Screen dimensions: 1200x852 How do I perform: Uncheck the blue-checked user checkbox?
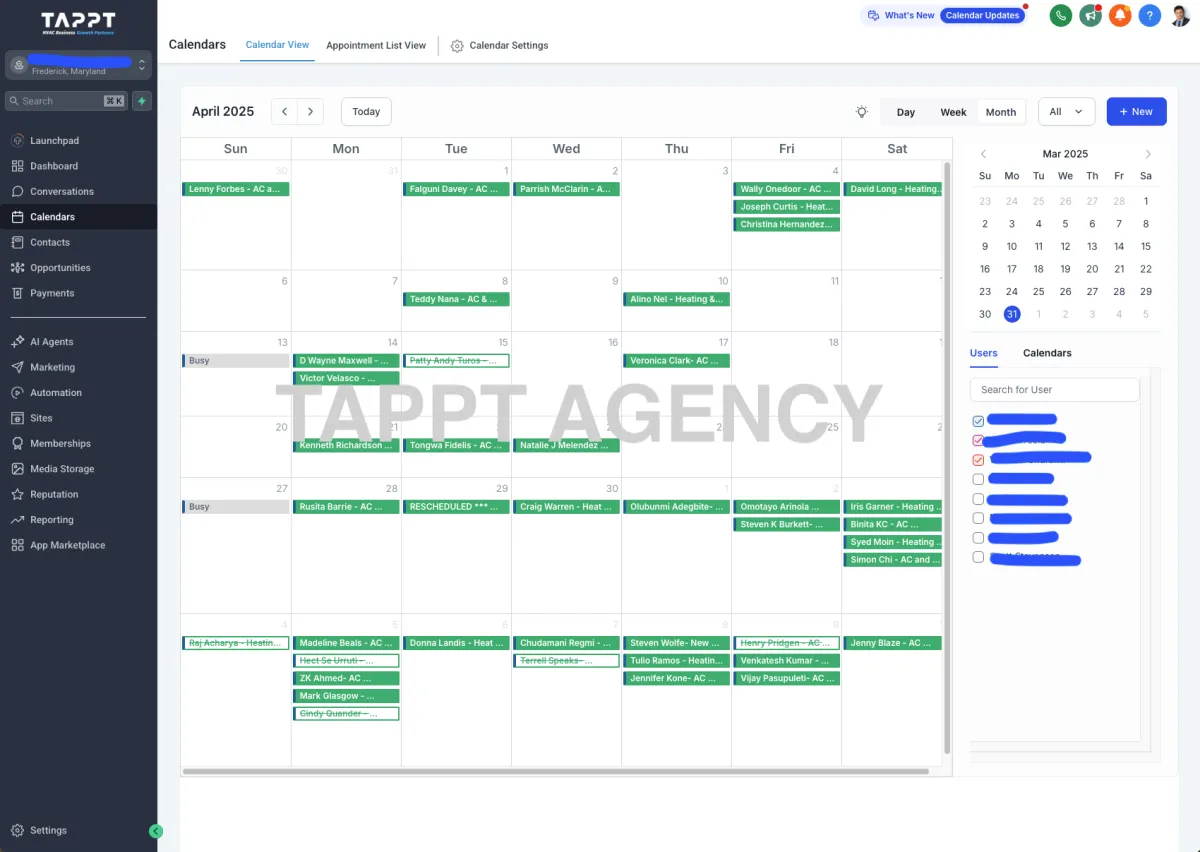(x=978, y=421)
